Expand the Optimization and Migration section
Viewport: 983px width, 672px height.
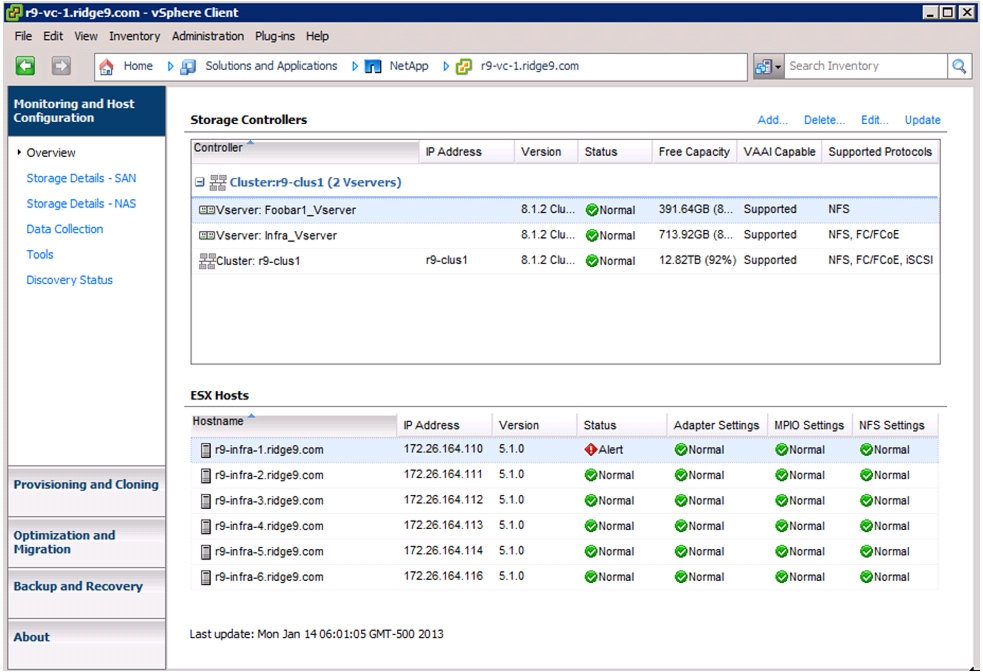tap(87, 542)
